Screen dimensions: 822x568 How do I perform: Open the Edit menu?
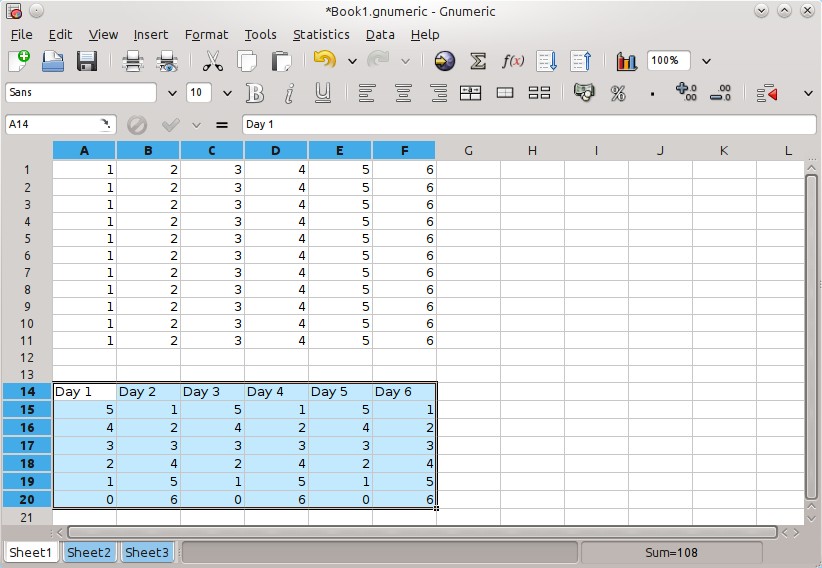[60, 35]
